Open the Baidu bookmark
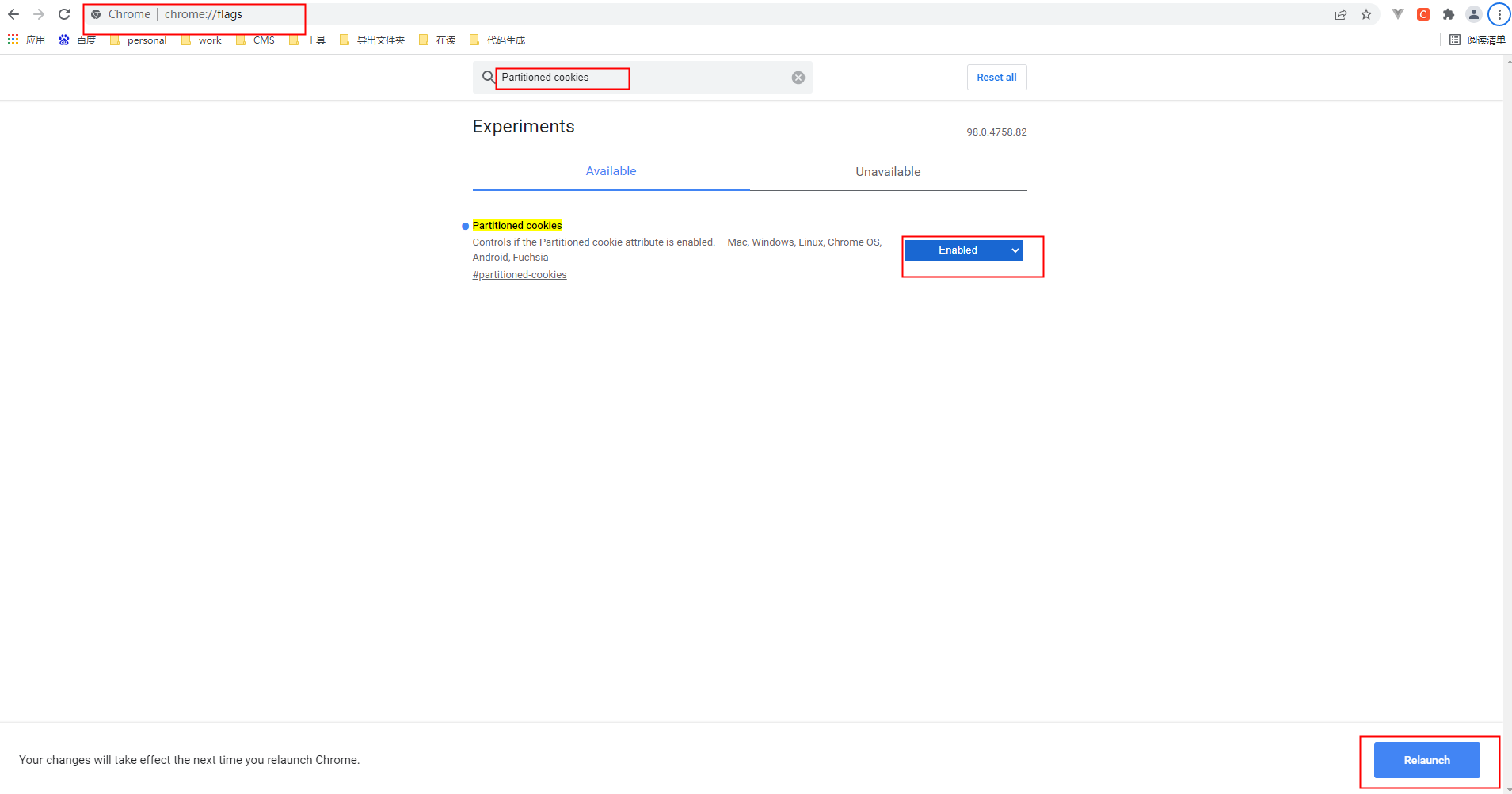Image resolution: width=1512 pixels, height=794 pixels. click(x=77, y=40)
